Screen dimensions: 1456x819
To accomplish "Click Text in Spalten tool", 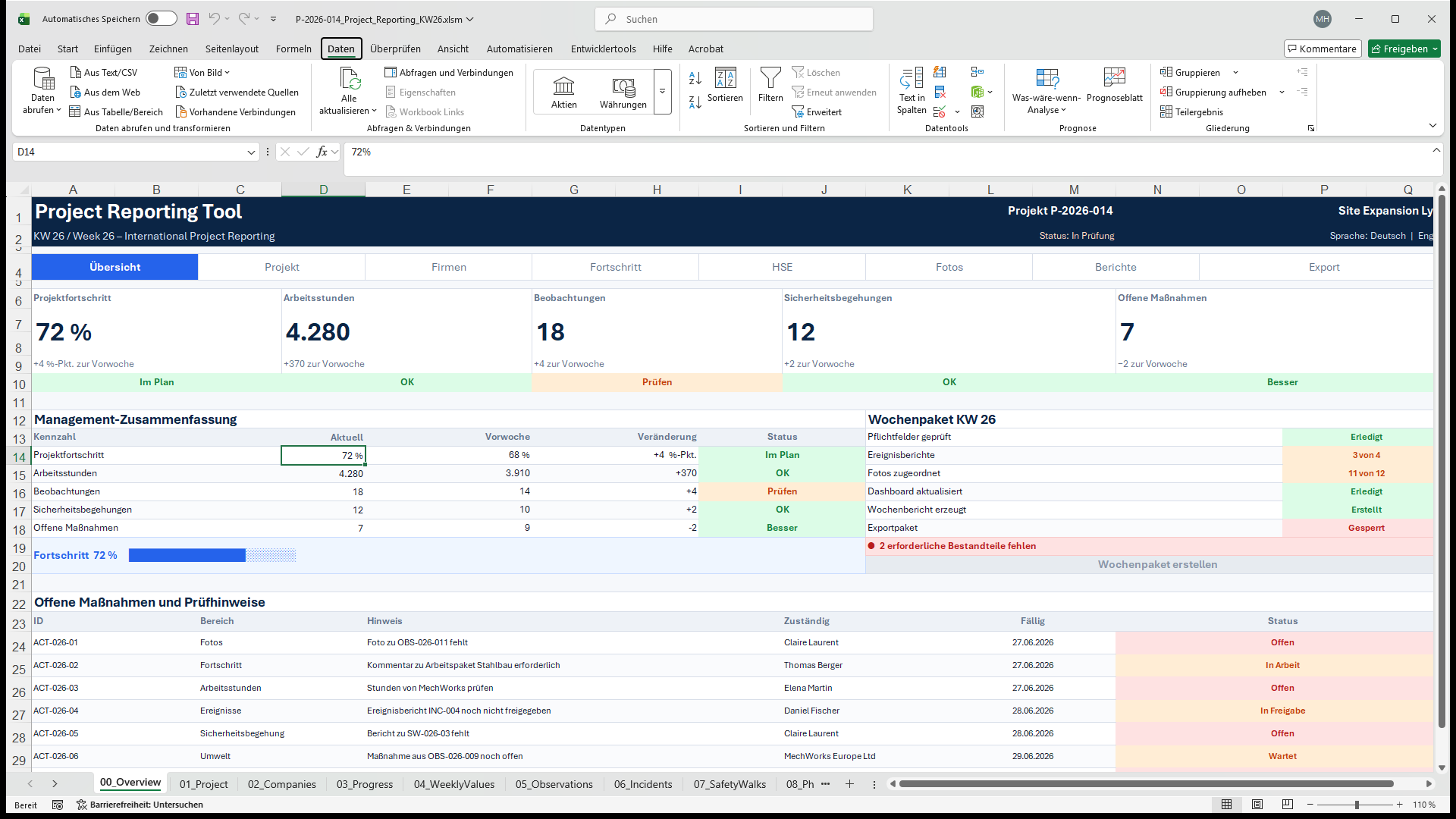I will [912, 91].
